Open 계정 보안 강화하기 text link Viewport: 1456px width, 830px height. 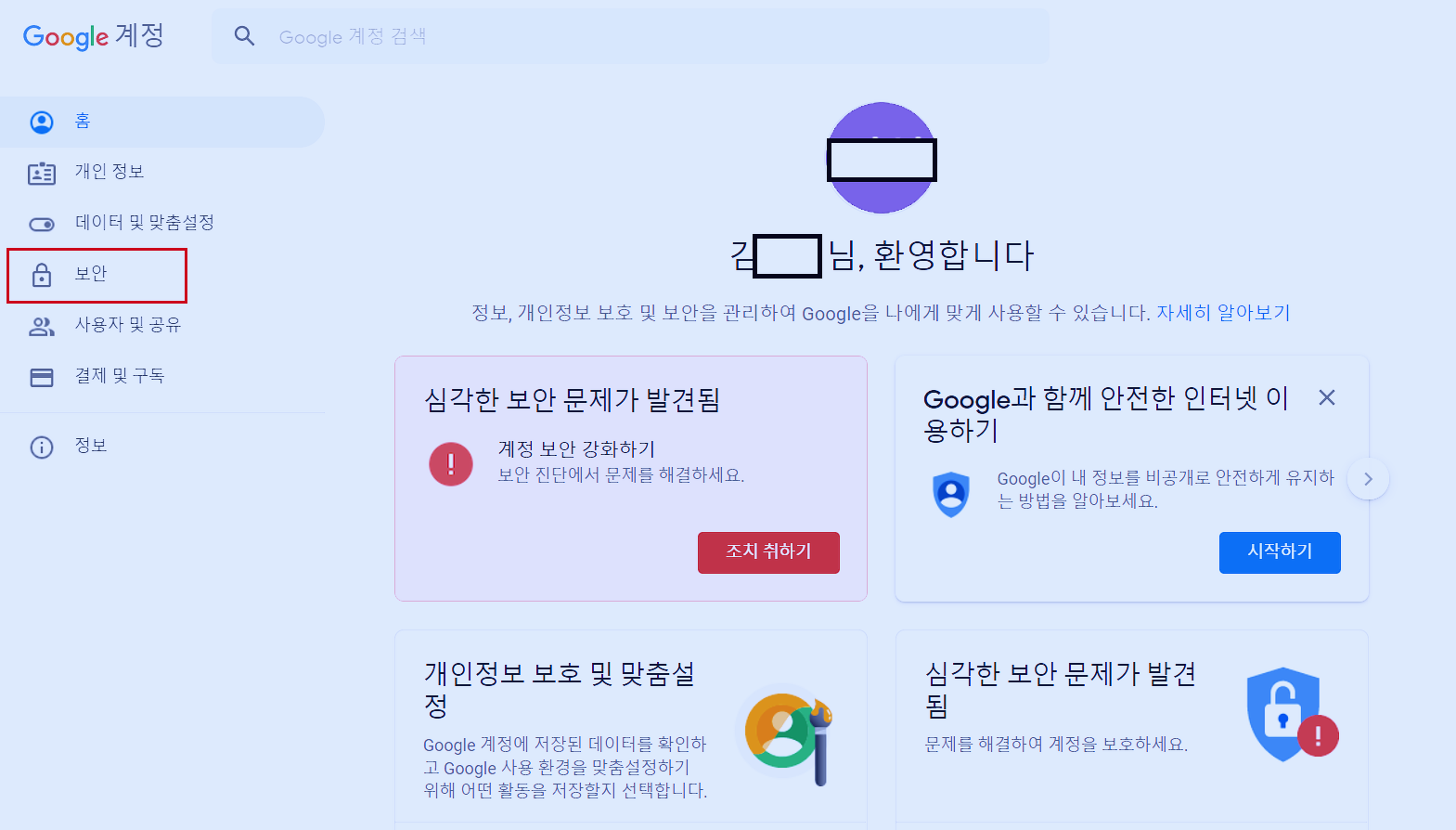[576, 449]
